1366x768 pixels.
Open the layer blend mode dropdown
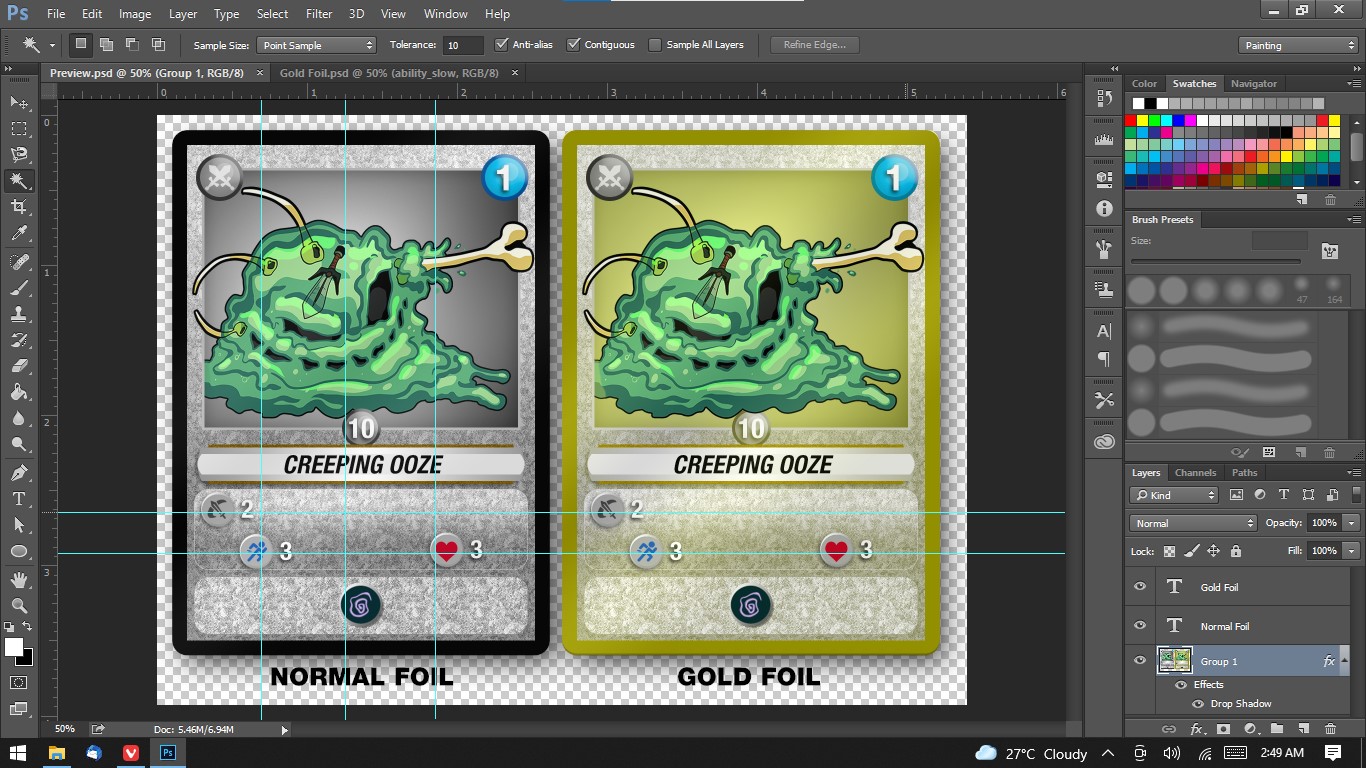1194,523
